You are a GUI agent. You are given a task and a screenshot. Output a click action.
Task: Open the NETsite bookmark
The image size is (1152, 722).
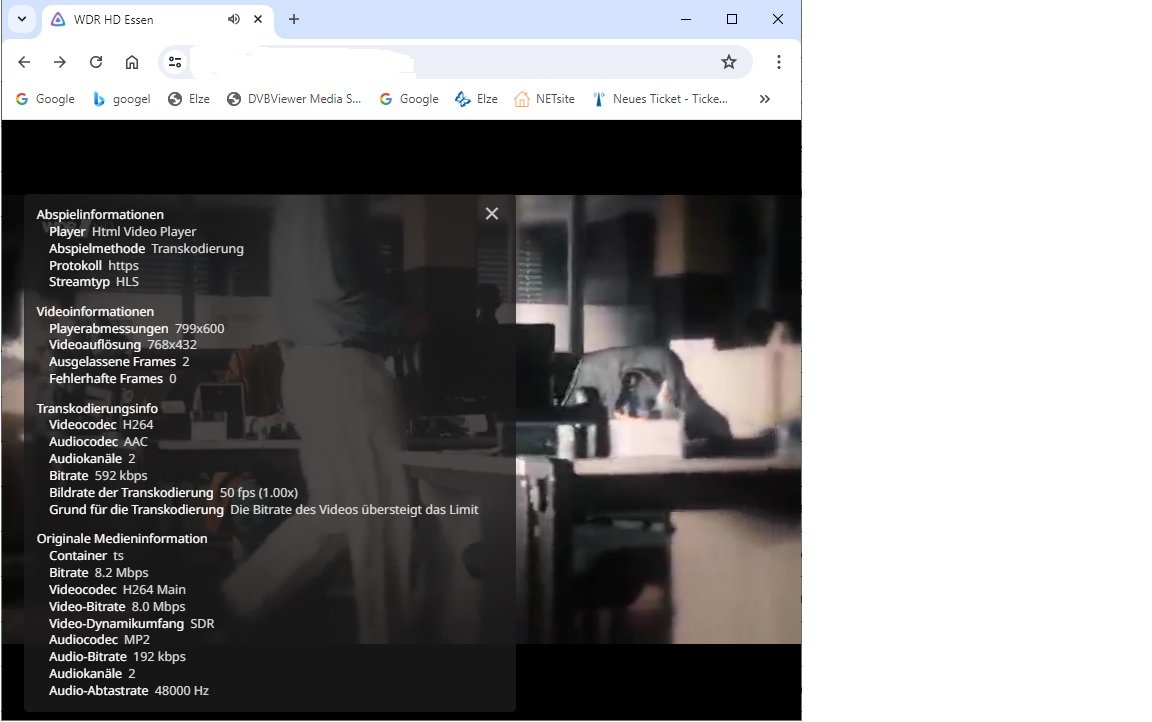pos(544,99)
